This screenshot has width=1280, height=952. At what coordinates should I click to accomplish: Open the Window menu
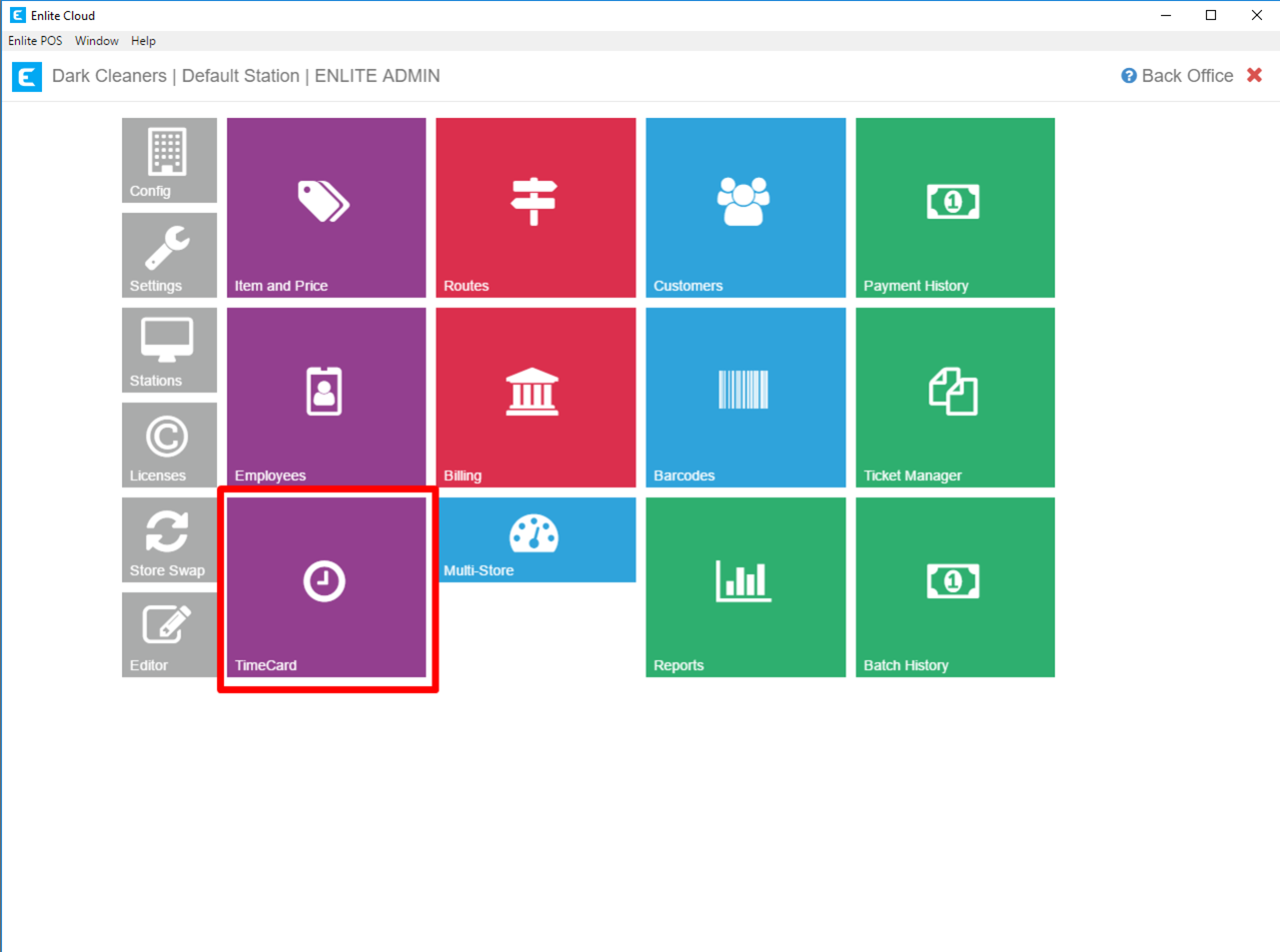(97, 41)
